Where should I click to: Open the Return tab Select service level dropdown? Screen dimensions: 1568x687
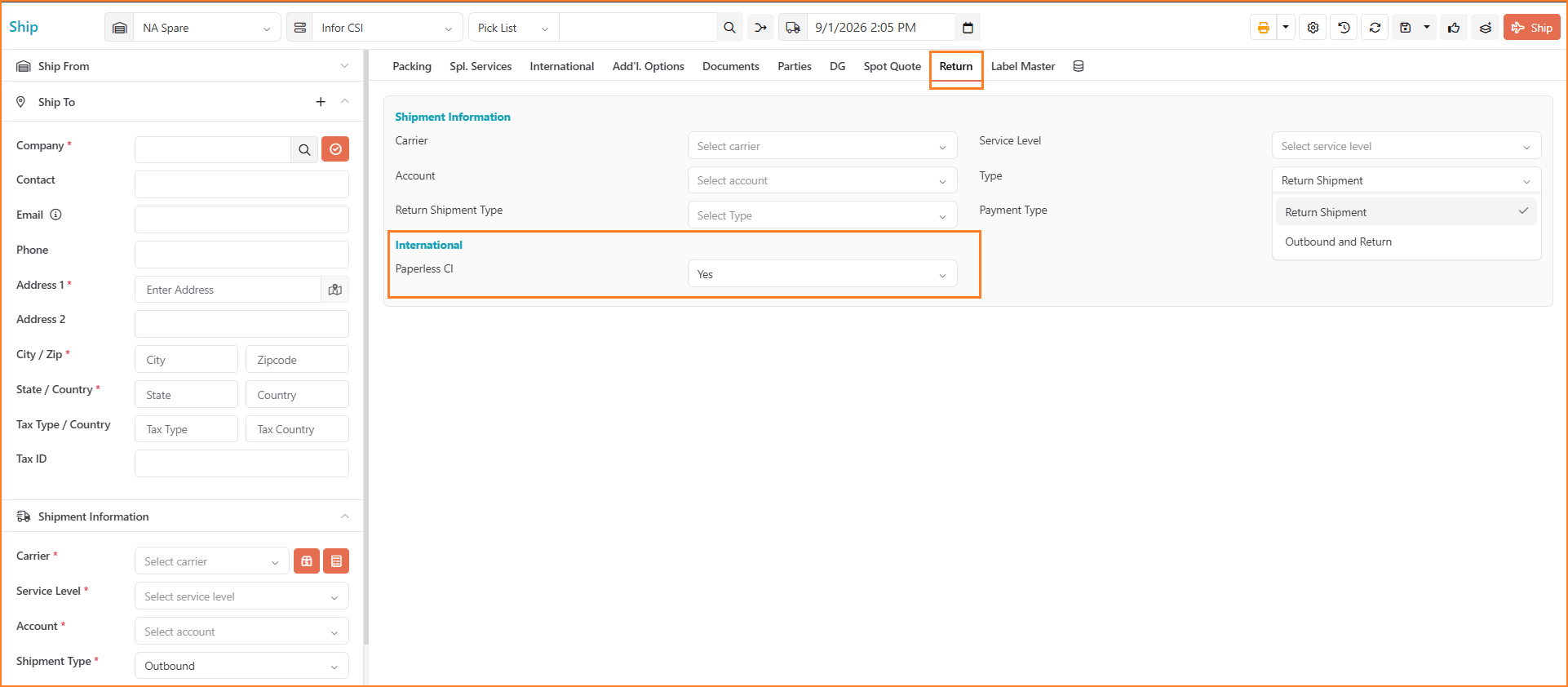click(x=1406, y=146)
